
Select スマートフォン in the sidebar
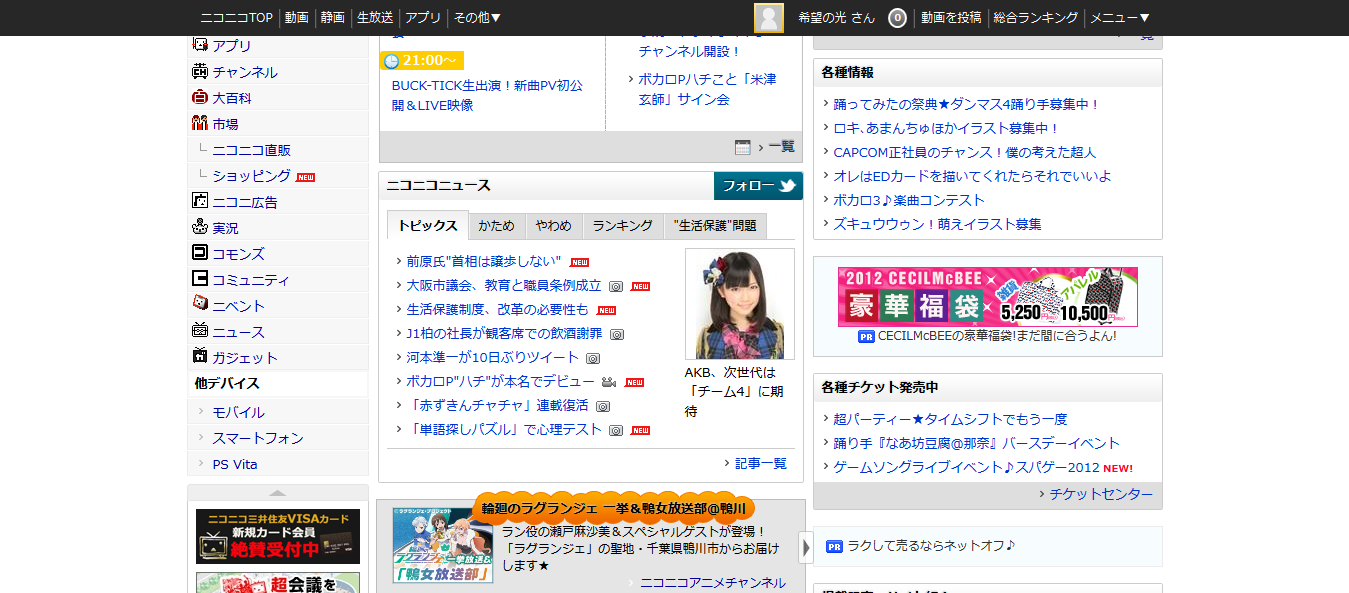tap(258, 438)
